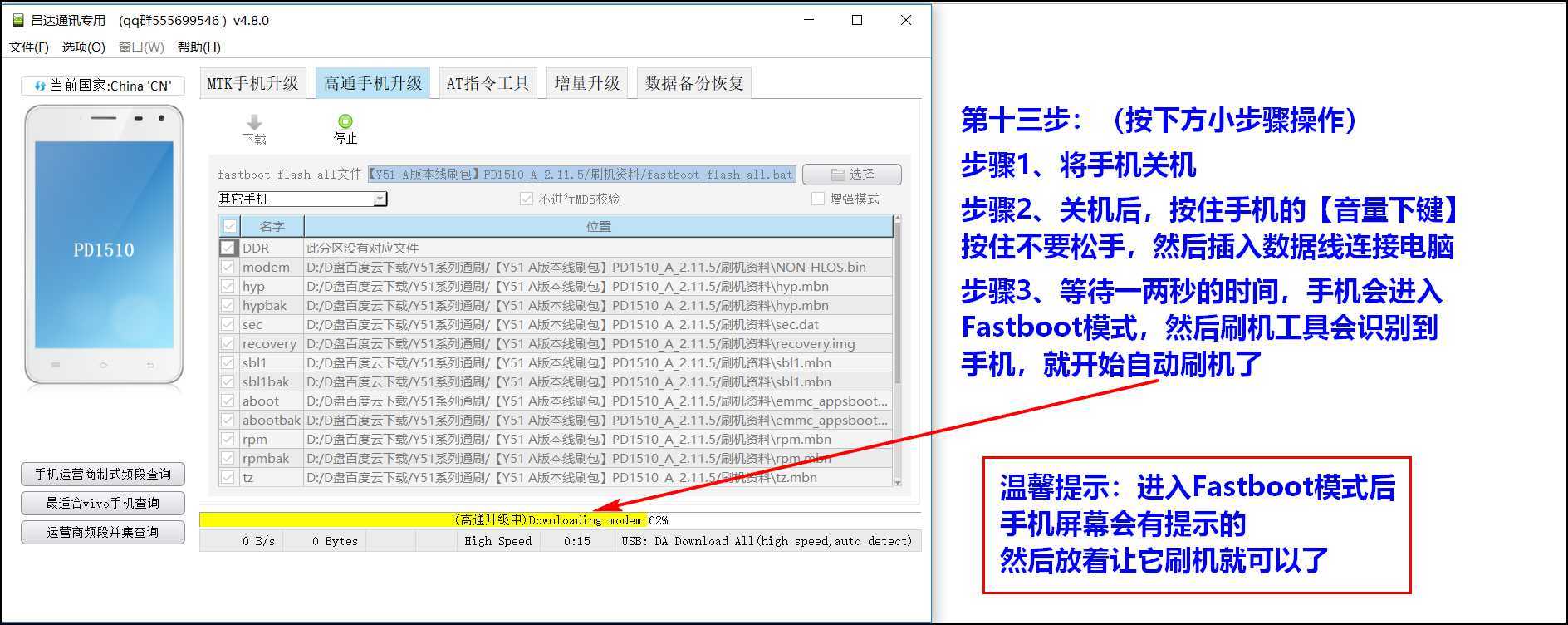Image resolution: width=1568 pixels, height=625 pixels.
Task: Click the partition table scroll-down arrow
Action: pos(897,482)
